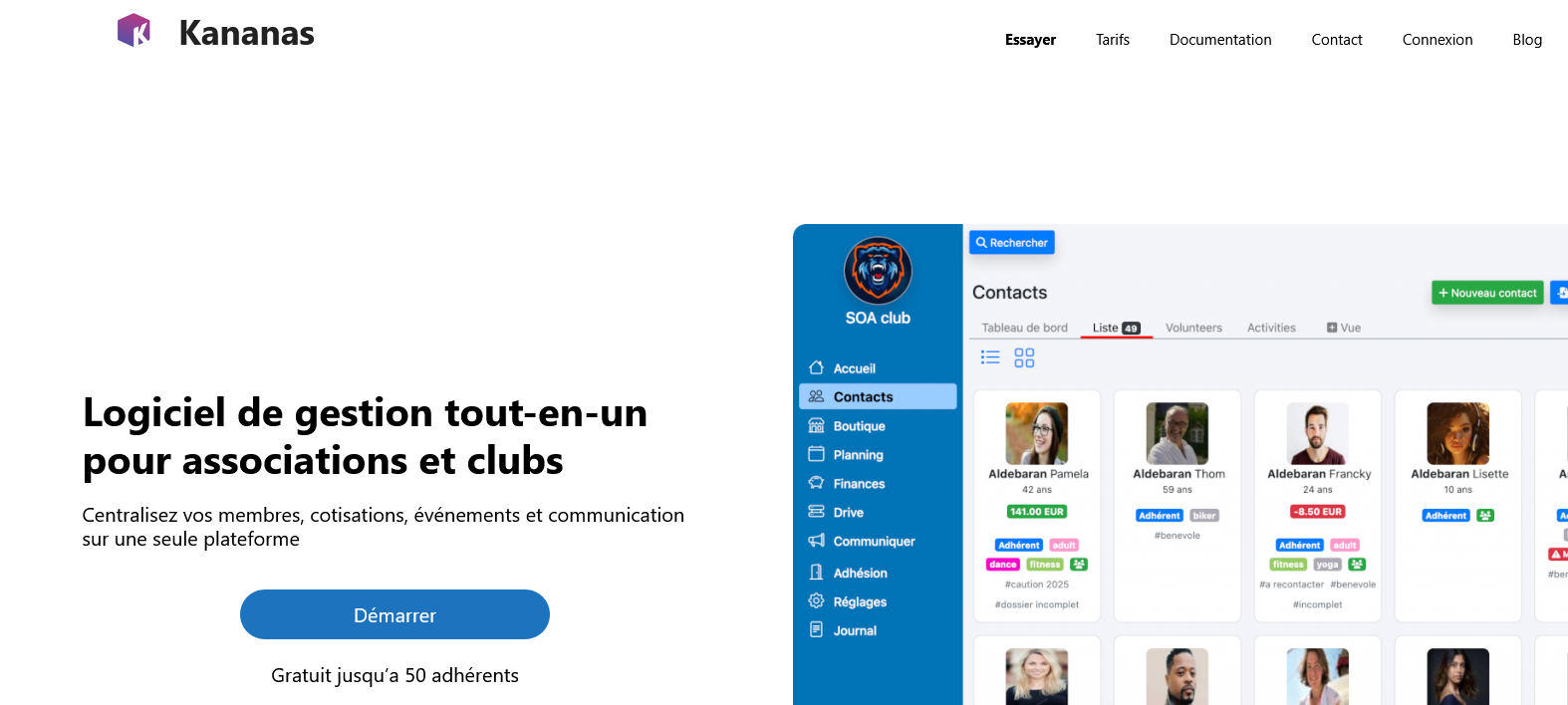The height and width of the screenshot is (705, 1568).
Task: Switch contacts to list view icon
Action: coord(990,356)
